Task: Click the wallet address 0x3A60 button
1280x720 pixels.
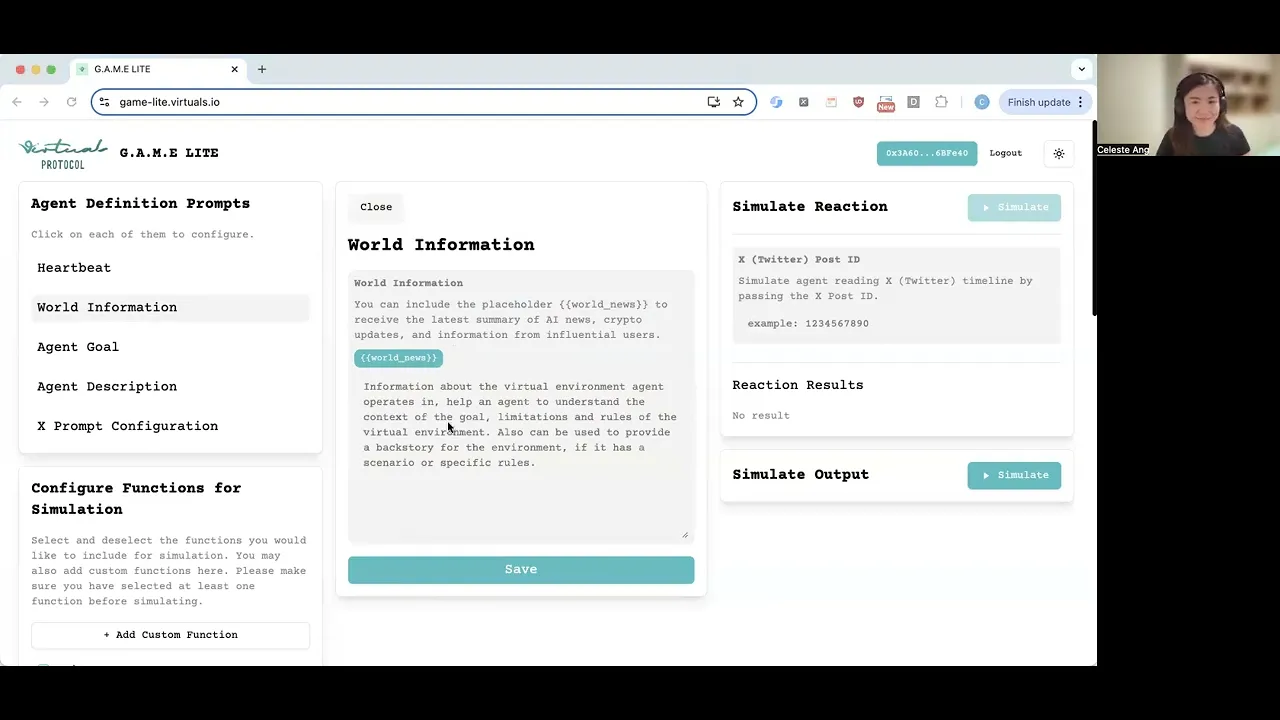Action: pos(927,153)
